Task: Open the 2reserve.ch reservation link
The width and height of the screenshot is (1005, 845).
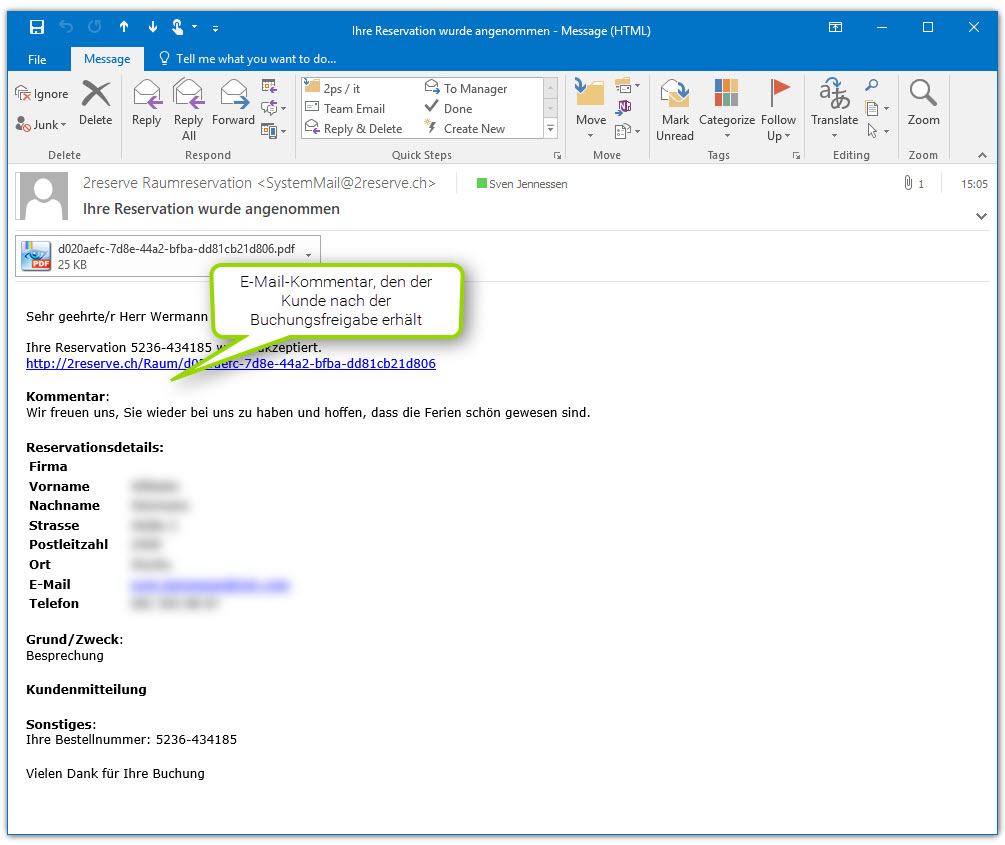Action: click(230, 364)
